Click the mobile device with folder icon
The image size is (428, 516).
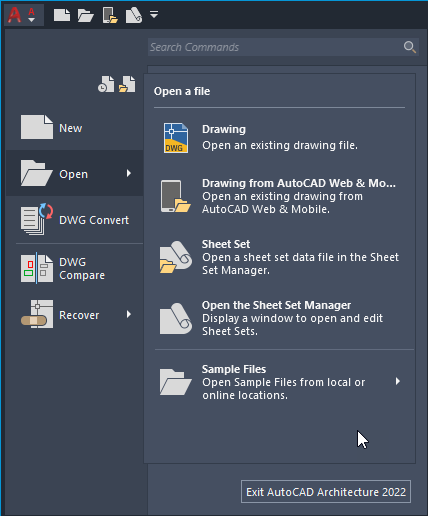point(176,196)
